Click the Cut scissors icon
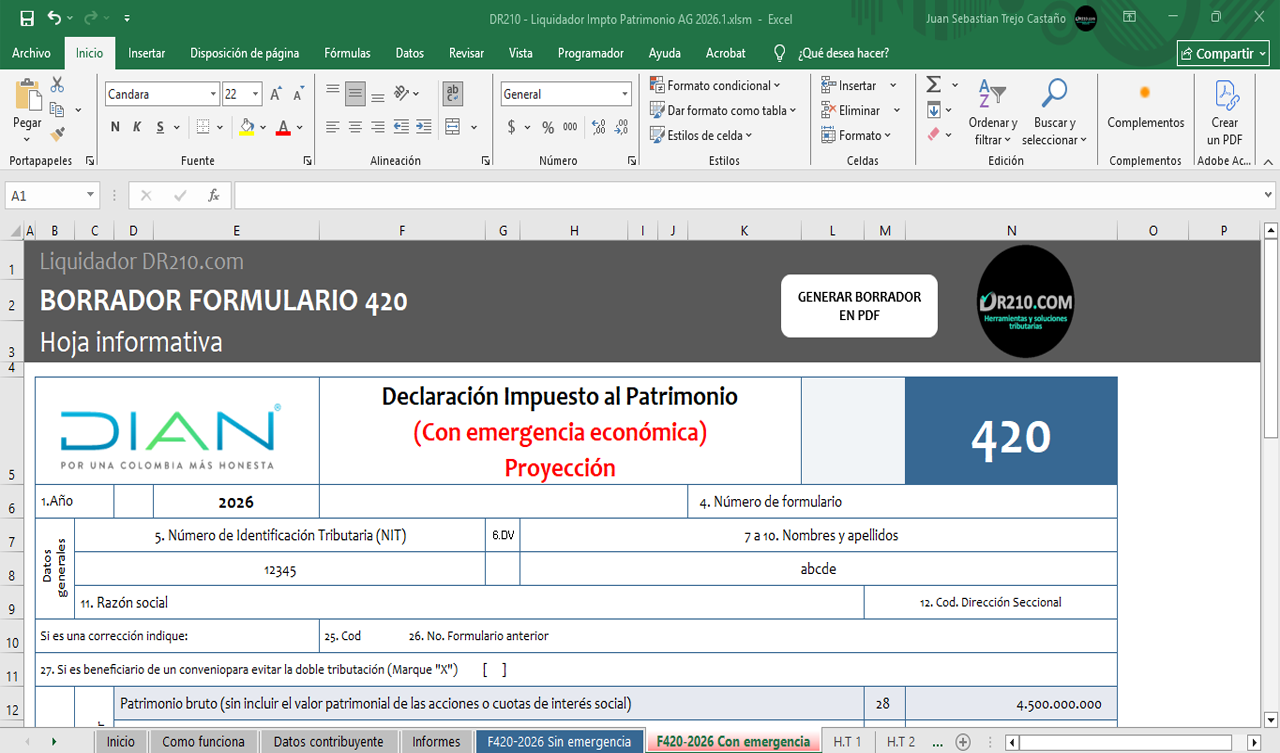Image resolution: width=1280 pixels, height=753 pixels. point(57,85)
